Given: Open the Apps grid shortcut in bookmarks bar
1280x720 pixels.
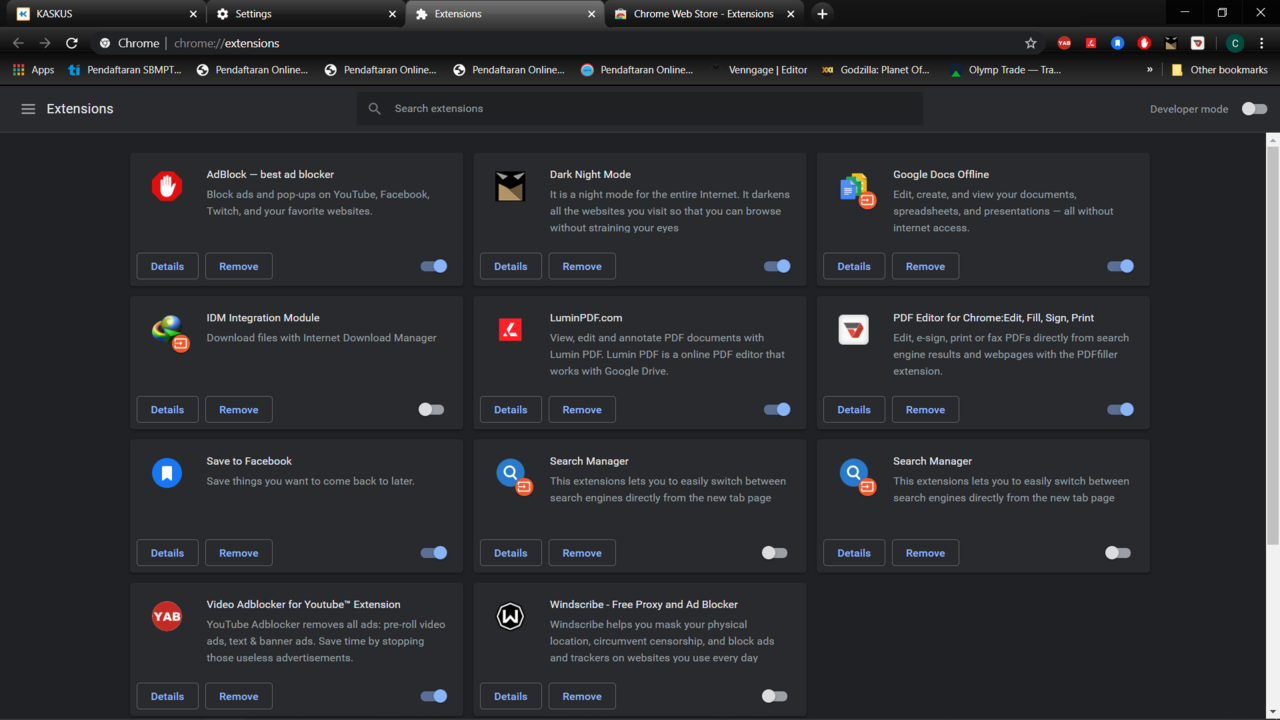Looking at the screenshot, I should [x=33, y=70].
